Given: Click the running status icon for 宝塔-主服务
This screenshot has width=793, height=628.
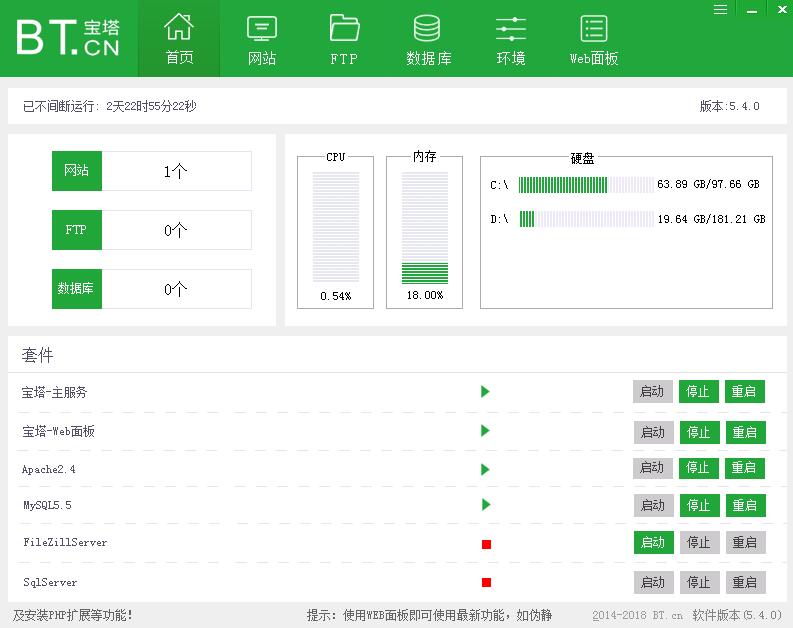Looking at the screenshot, I should tap(486, 391).
